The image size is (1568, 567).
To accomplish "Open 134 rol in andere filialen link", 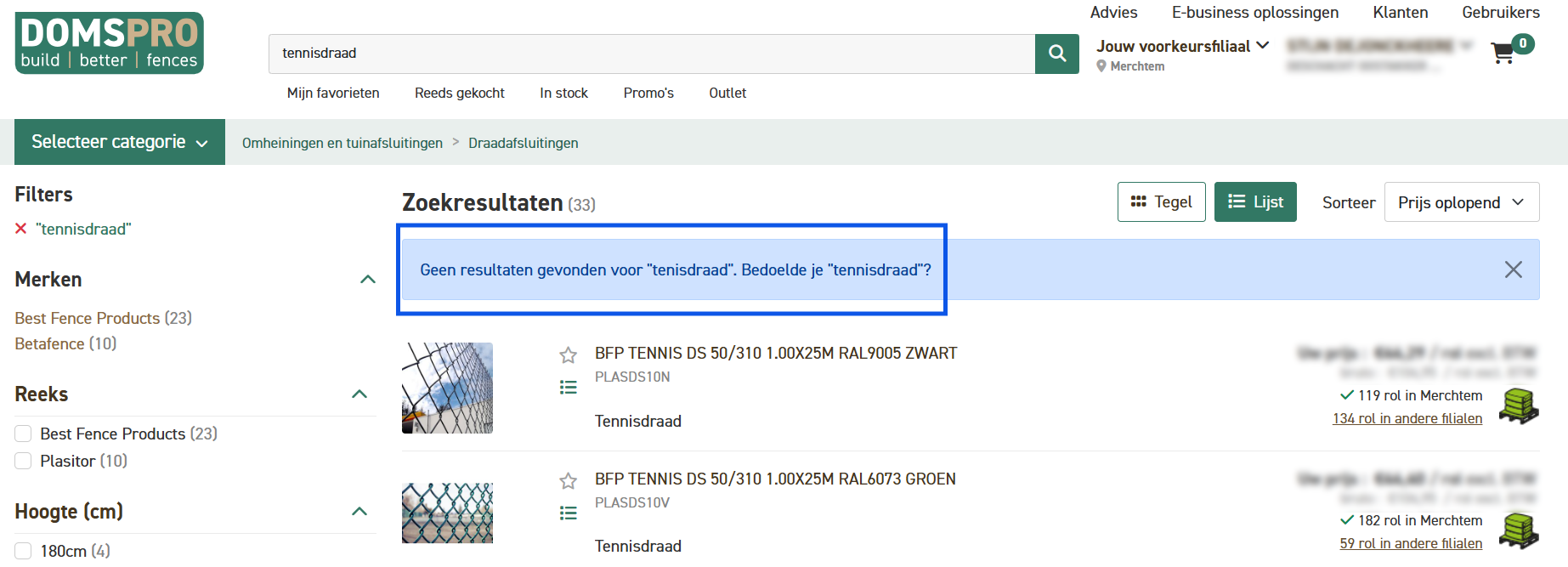I will (1407, 418).
